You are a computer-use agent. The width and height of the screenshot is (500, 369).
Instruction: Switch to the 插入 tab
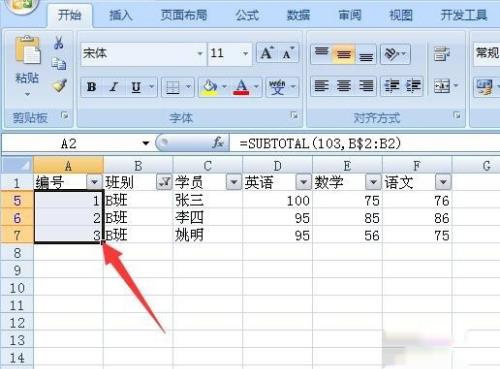[x=121, y=15]
